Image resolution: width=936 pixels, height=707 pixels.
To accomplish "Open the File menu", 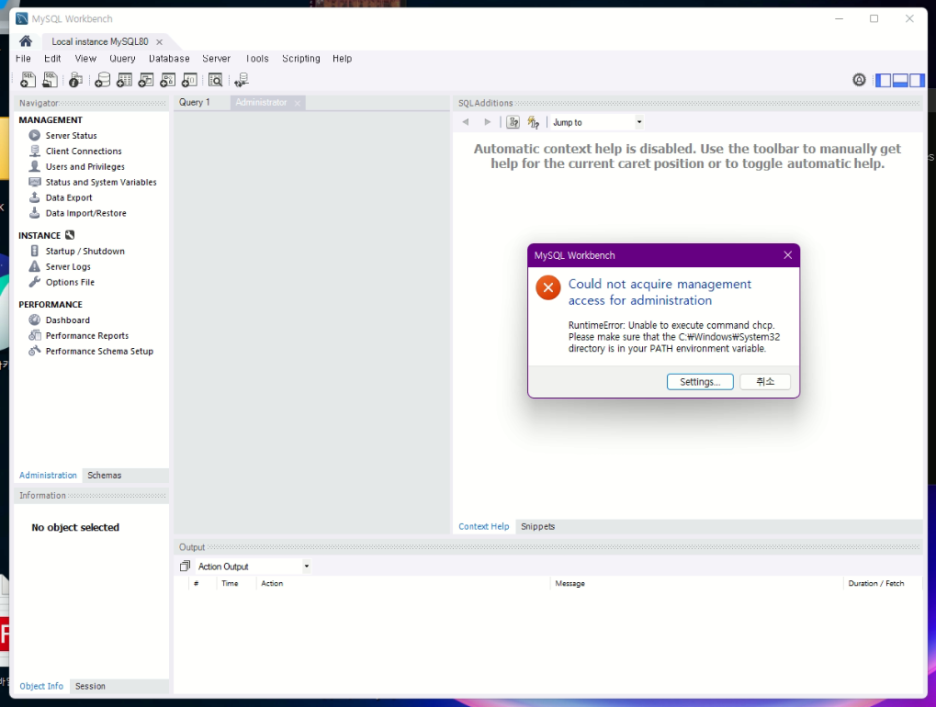I will point(23,59).
